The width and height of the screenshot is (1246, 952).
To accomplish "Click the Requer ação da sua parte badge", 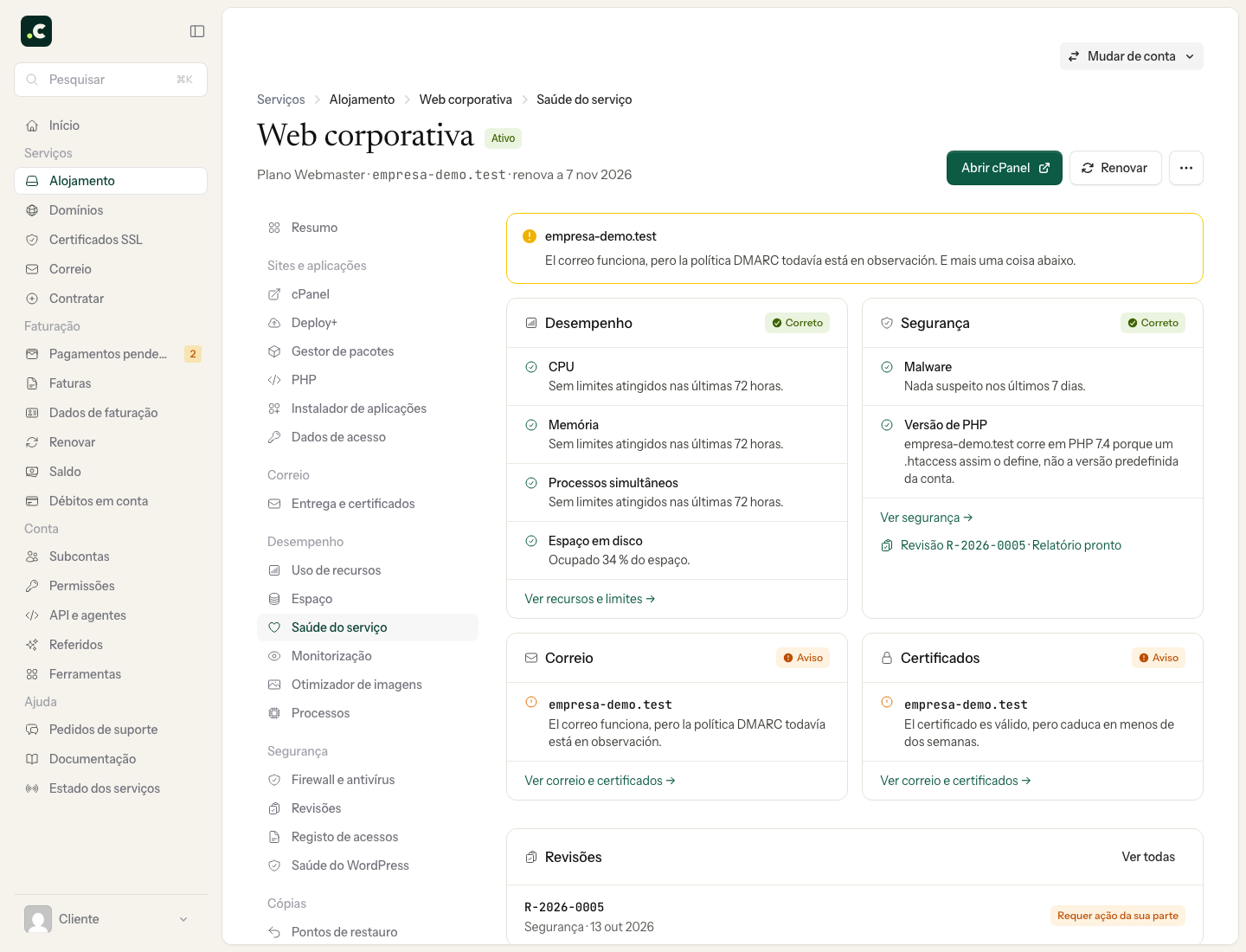I will pyautogui.click(x=1118, y=916).
